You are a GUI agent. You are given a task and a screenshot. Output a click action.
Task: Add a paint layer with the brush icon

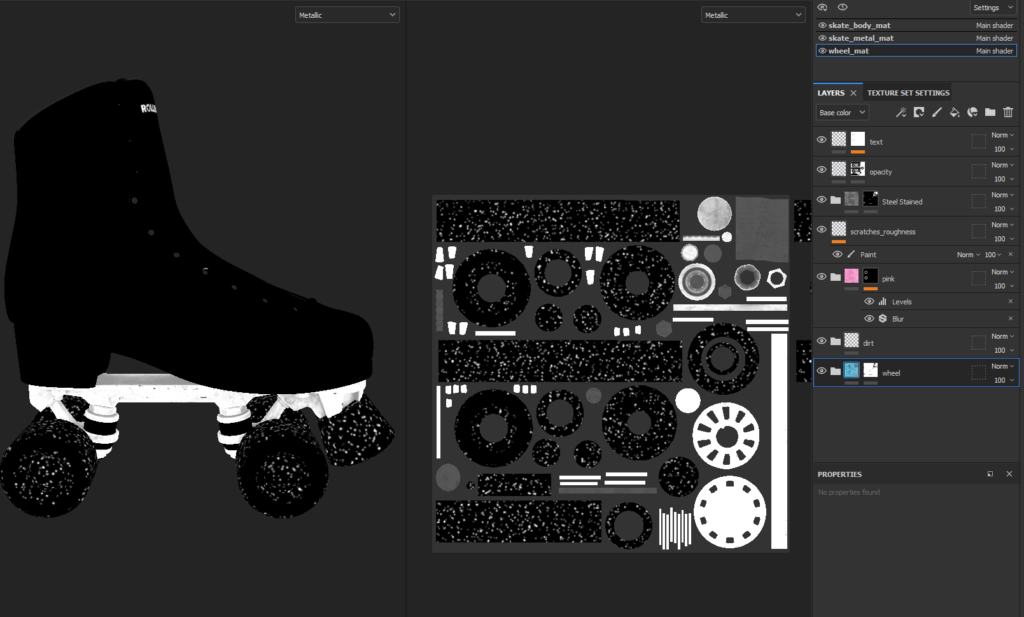[x=936, y=112]
